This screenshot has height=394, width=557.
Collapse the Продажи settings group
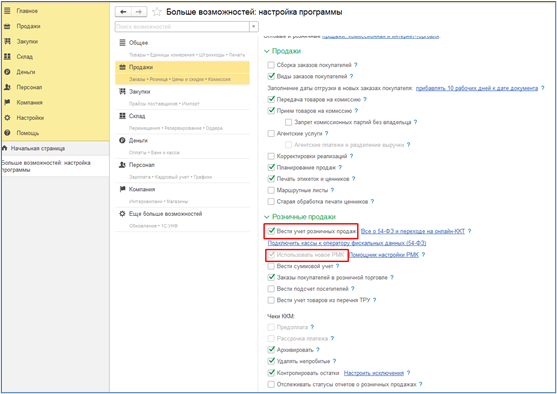266,52
